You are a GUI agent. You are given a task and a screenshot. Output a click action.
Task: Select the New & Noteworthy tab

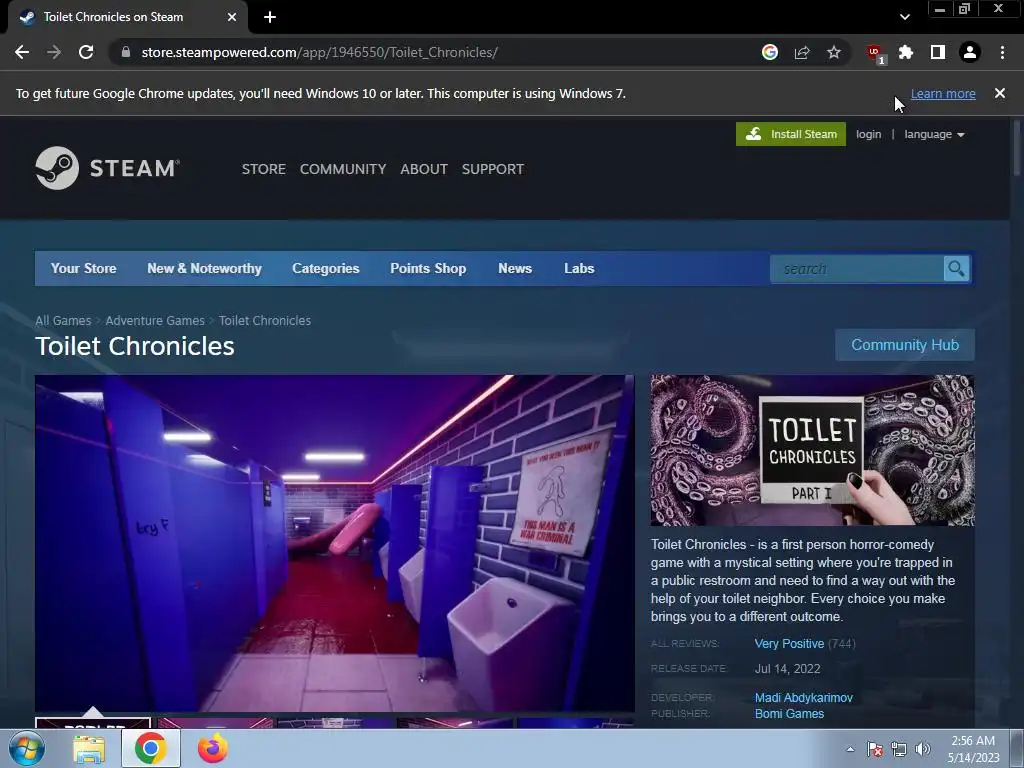click(x=204, y=268)
